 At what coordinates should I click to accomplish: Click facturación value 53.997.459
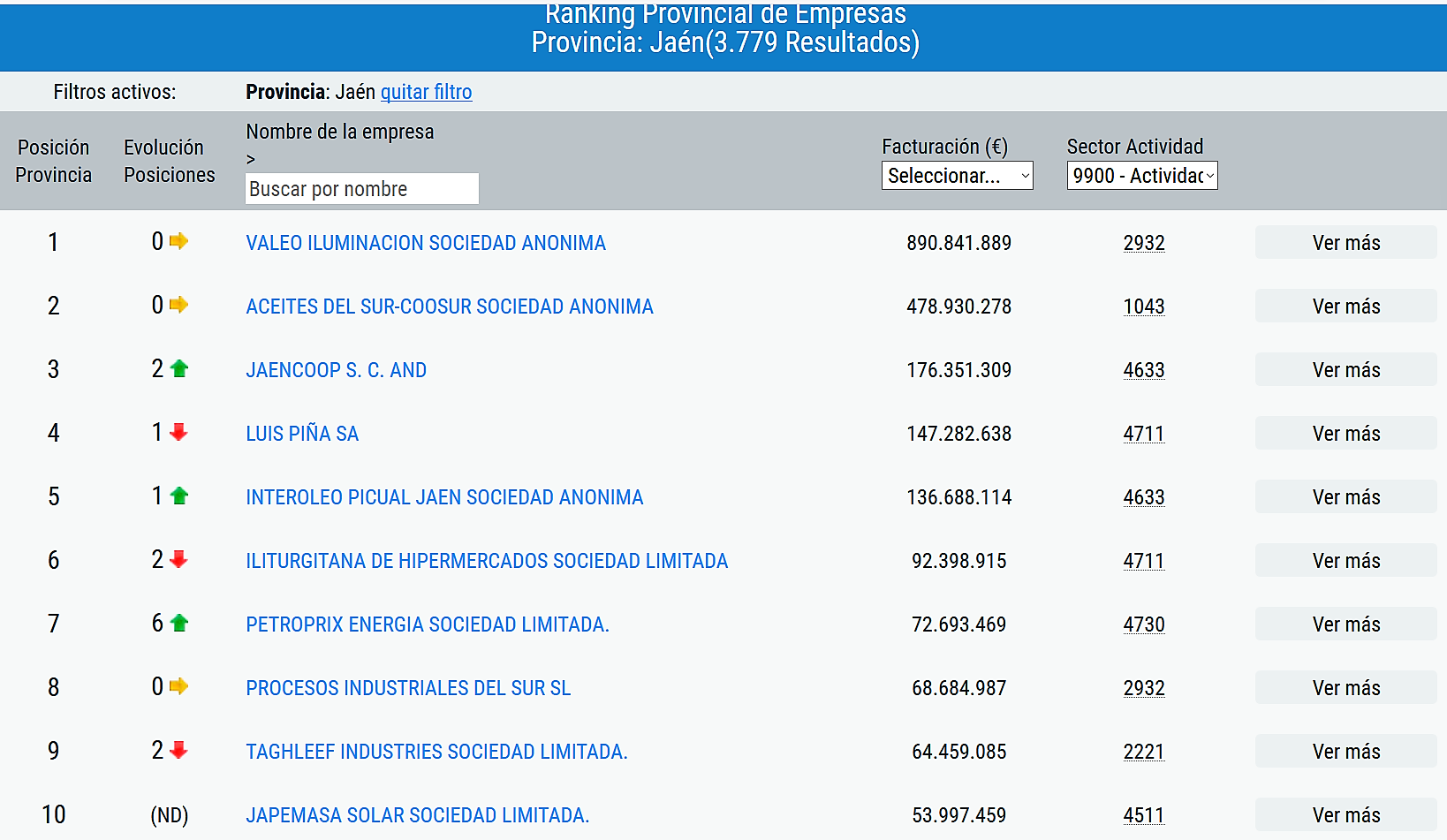[x=958, y=815]
